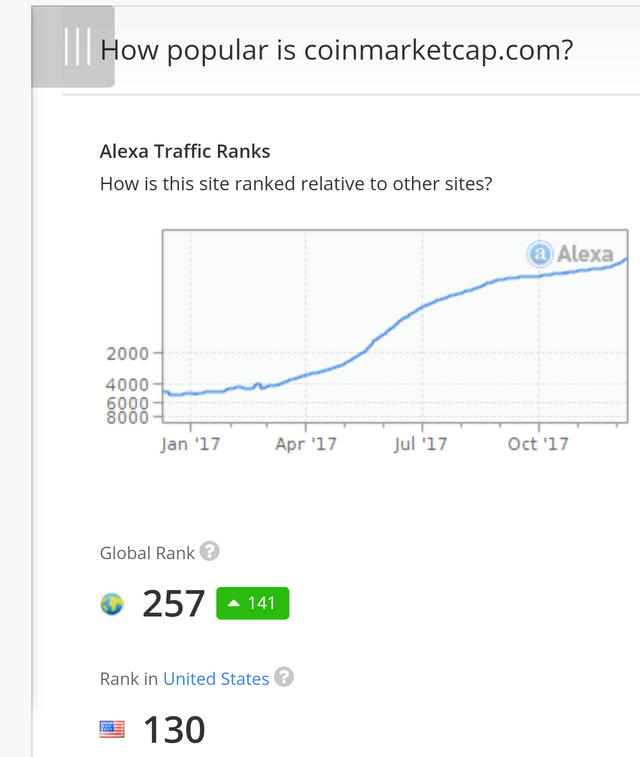The height and width of the screenshot is (757, 640).
Task: Click the 4000 rank label on chart
Action: pyautogui.click(x=128, y=384)
